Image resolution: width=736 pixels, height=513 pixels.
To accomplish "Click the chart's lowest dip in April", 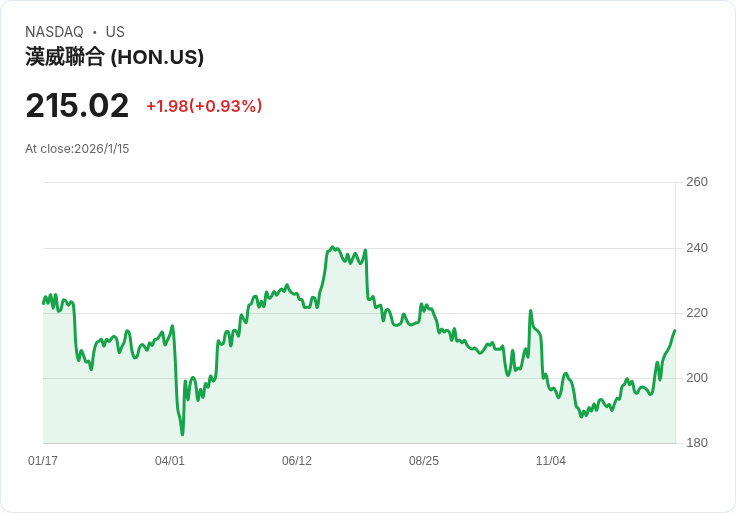I will click(182, 434).
